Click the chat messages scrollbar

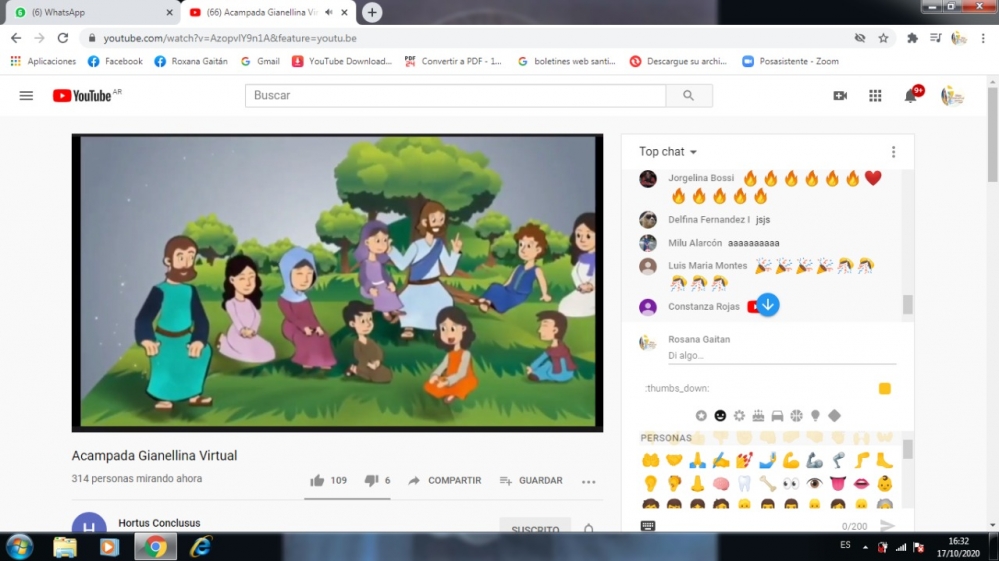tap(907, 304)
